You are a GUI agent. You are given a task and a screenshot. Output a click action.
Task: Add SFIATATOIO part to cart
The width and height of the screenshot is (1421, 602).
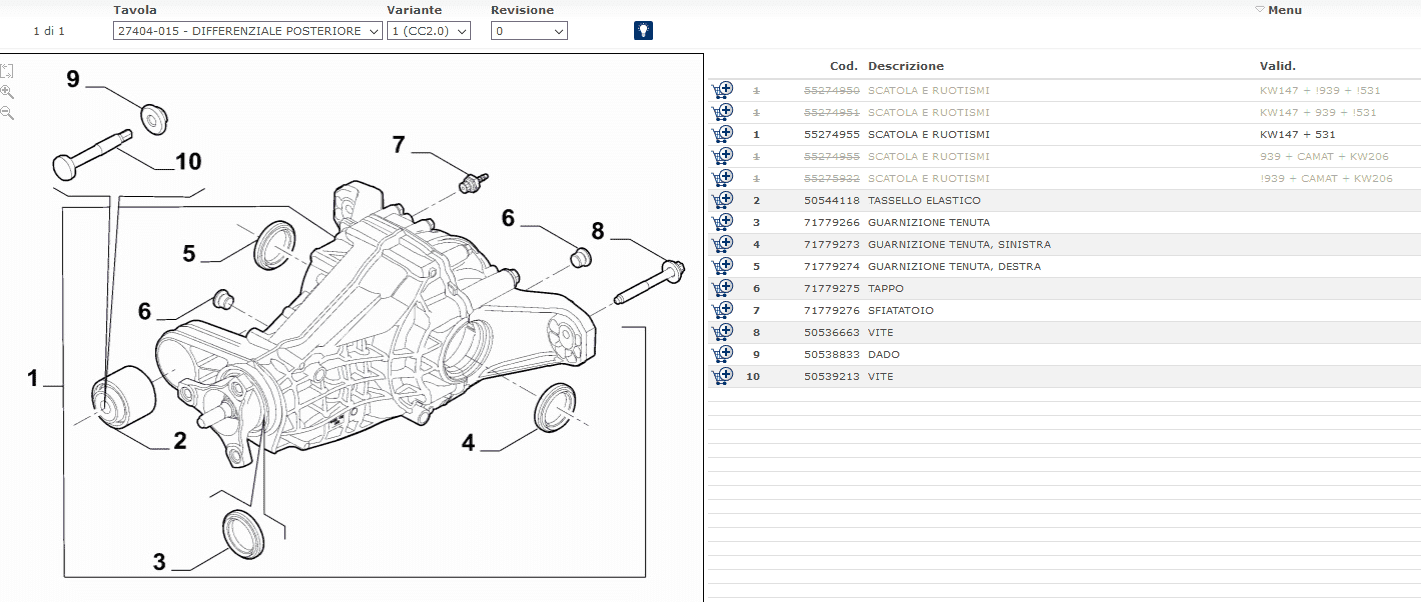tap(722, 310)
